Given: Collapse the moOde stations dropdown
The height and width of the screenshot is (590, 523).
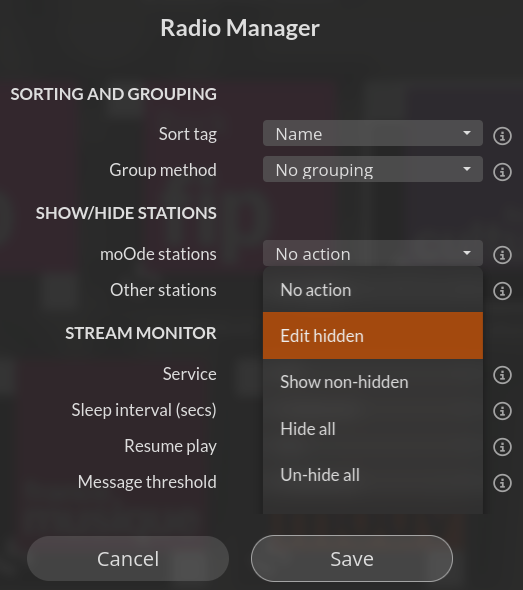Looking at the screenshot, I should point(372,253).
